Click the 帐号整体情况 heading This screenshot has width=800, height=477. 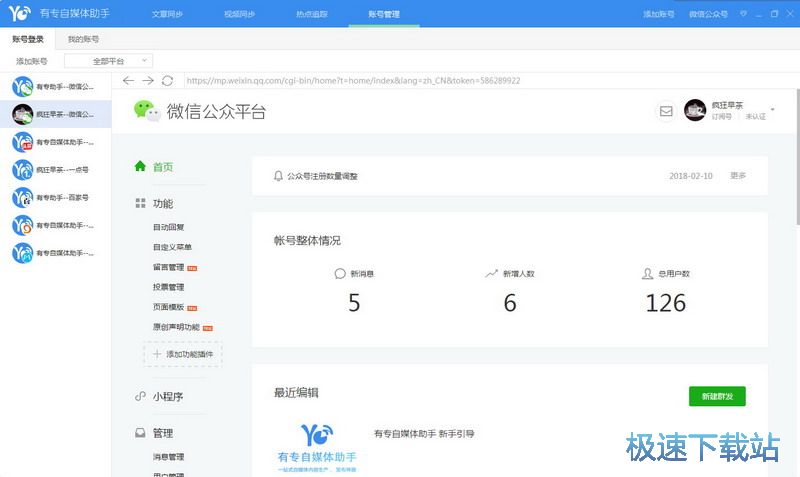307,240
